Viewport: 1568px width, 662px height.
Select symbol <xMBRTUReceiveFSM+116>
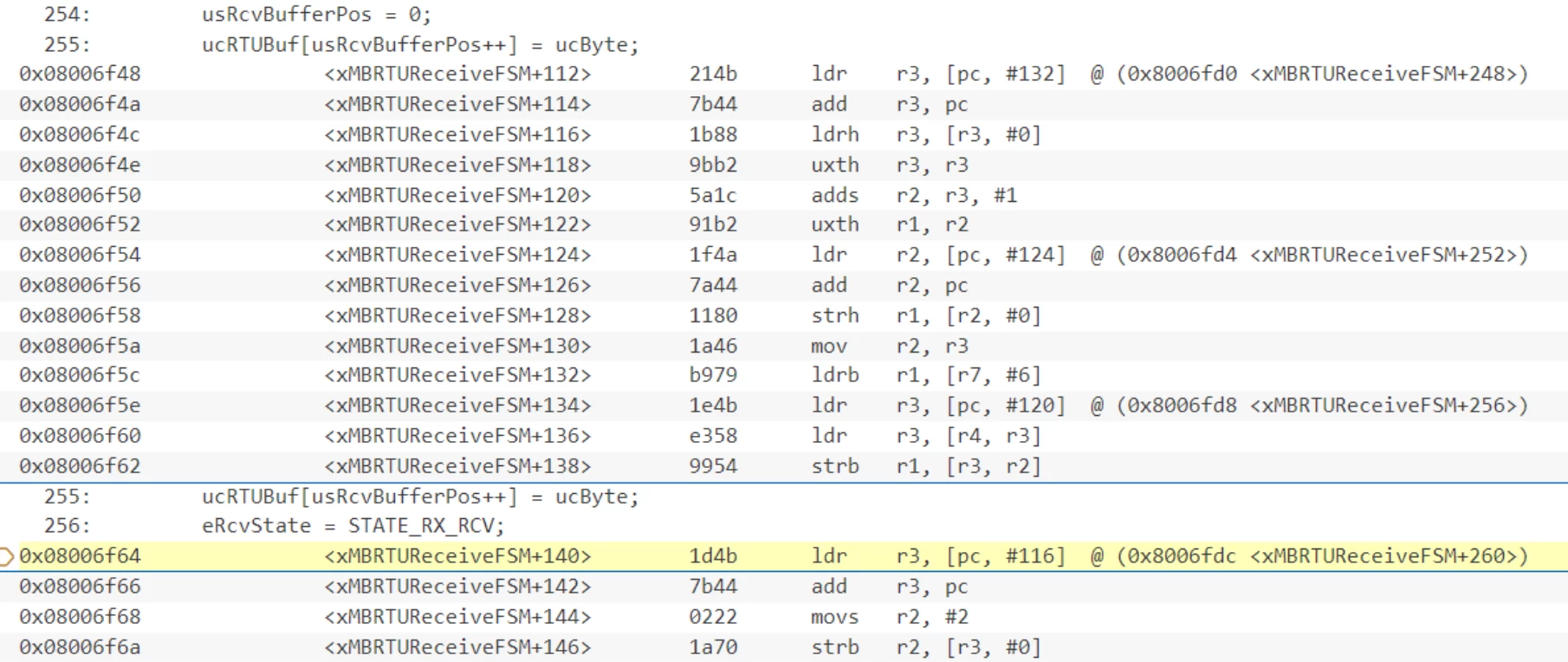[457, 135]
